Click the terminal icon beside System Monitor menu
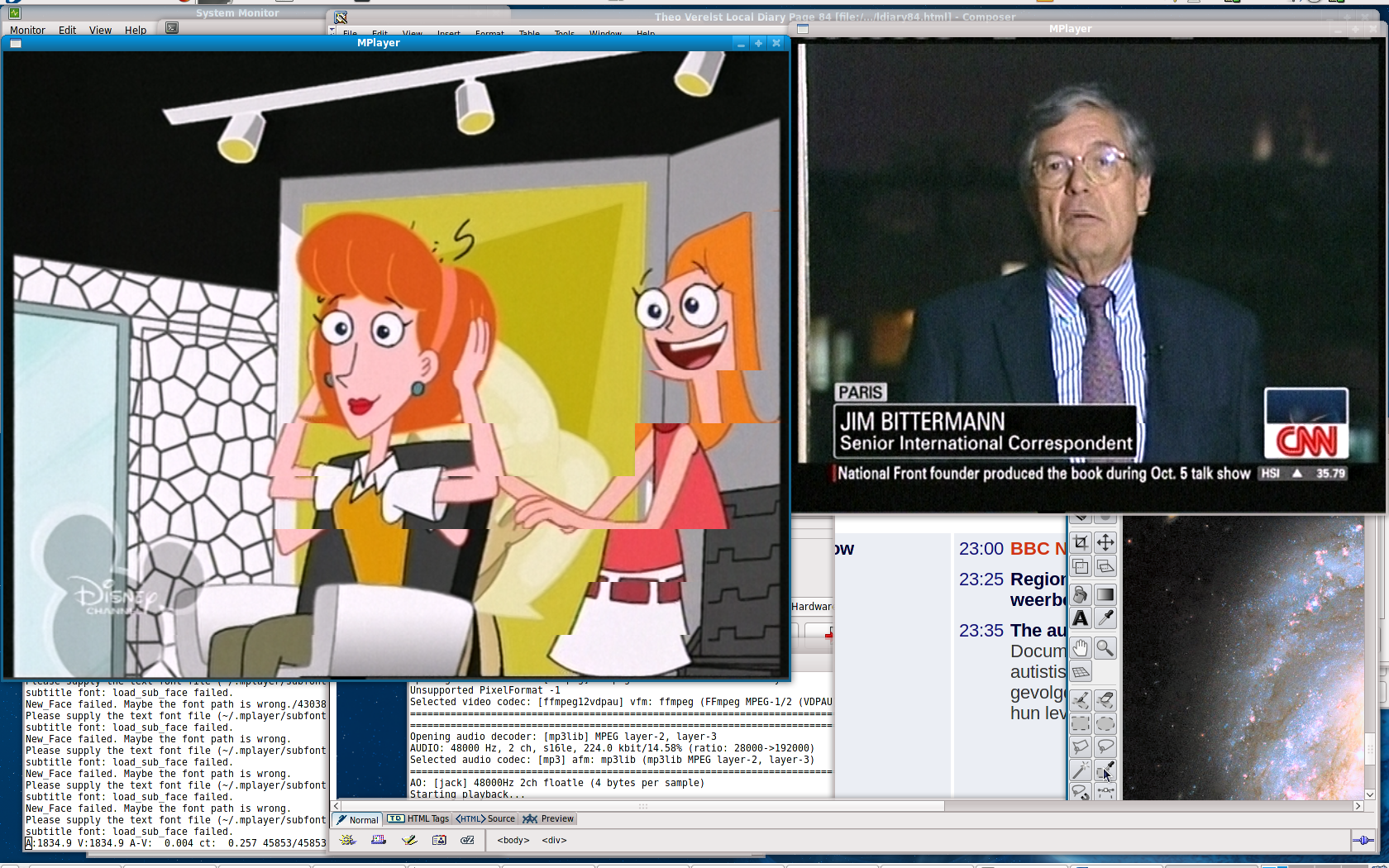This screenshot has height=868, width=1389. pyautogui.click(x=172, y=28)
